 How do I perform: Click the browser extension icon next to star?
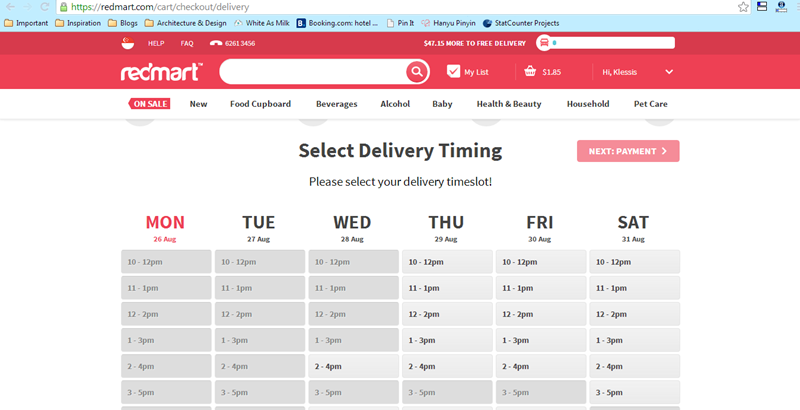click(x=762, y=7)
